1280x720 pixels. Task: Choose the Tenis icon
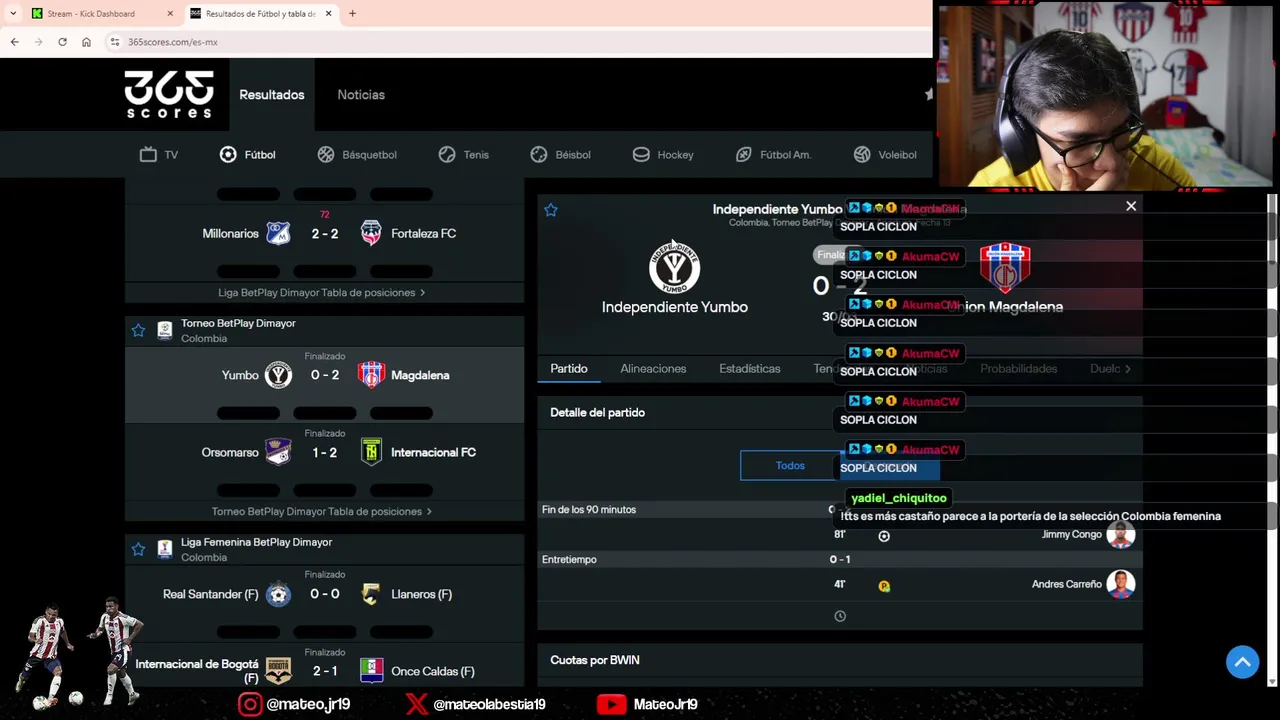(x=447, y=154)
